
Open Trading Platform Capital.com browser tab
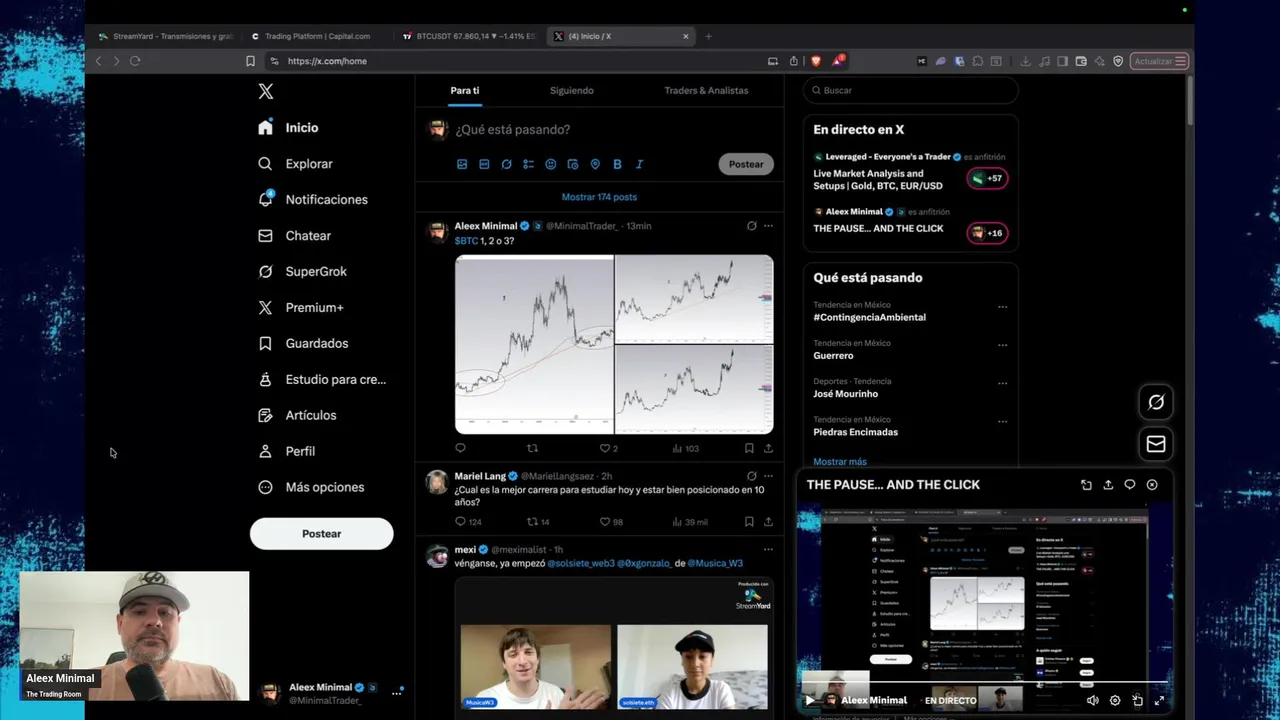[x=317, y=36]
